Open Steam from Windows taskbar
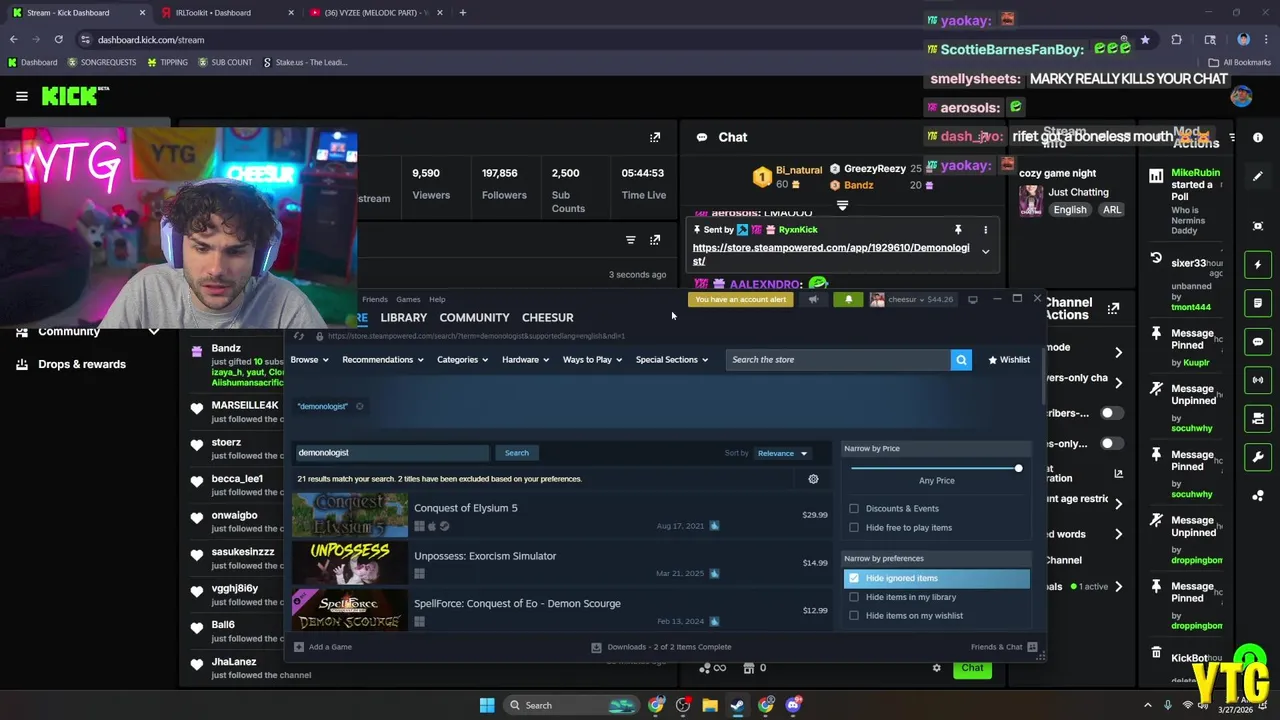This screenshot has height=720, width=1280. (737, 705)
